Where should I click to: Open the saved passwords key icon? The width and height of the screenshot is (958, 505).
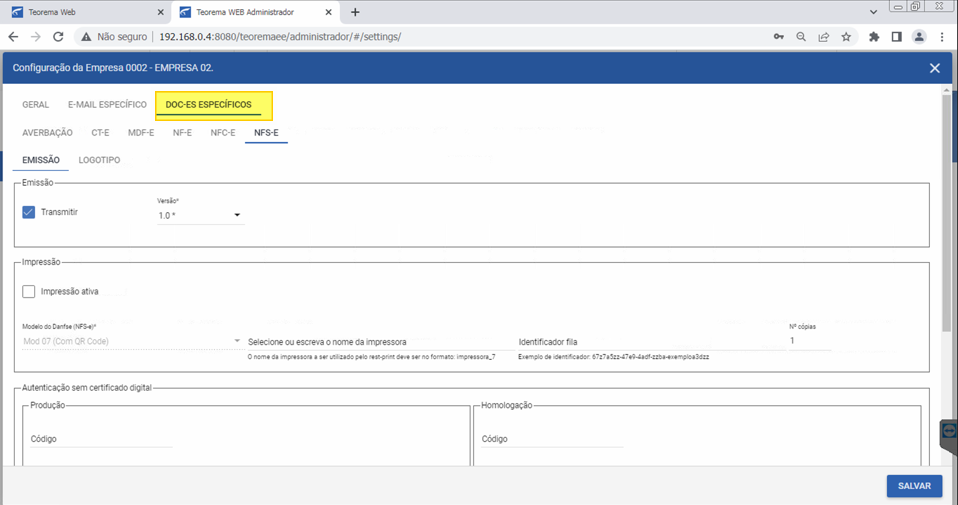coord(778,37)
